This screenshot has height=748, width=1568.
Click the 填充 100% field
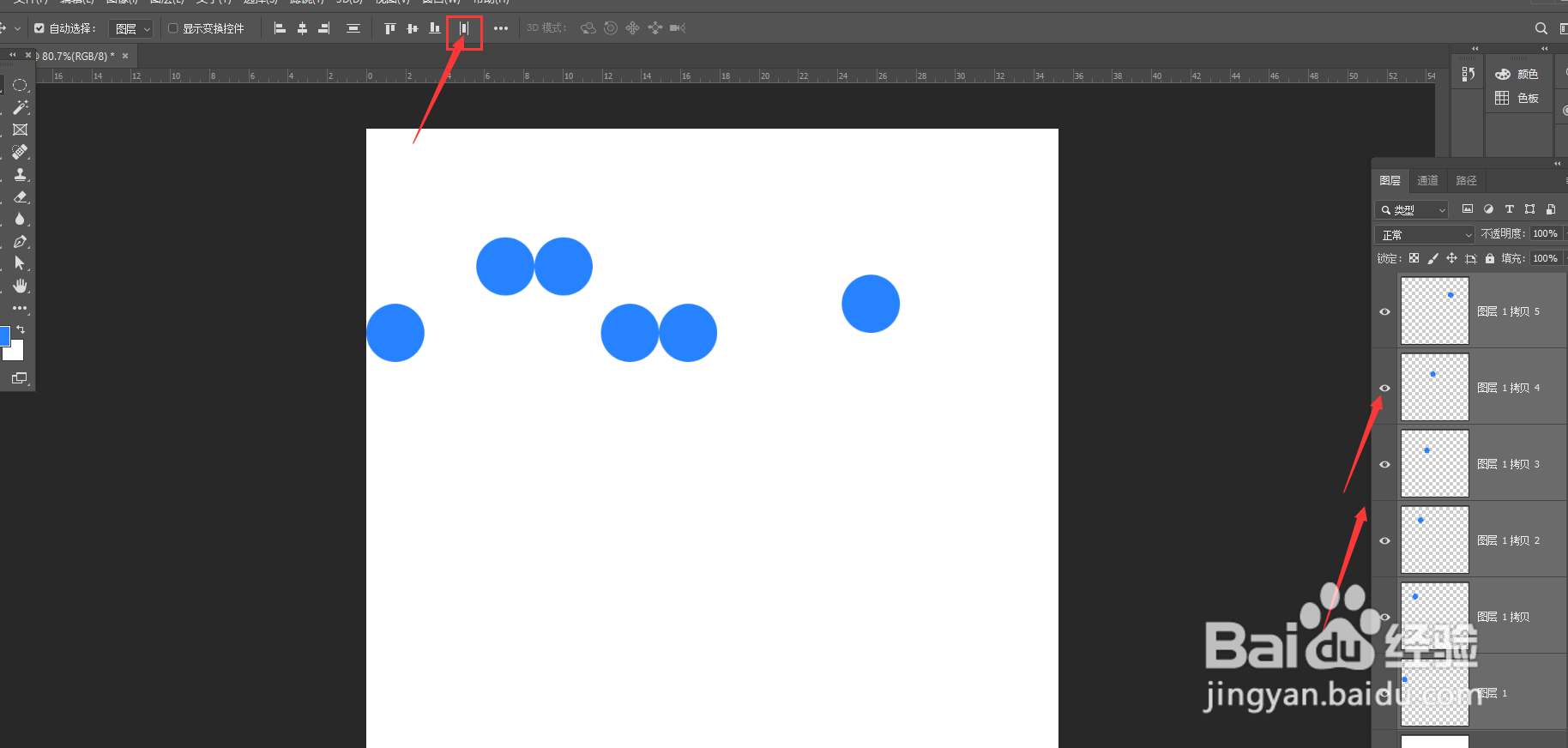[1545, 258]
